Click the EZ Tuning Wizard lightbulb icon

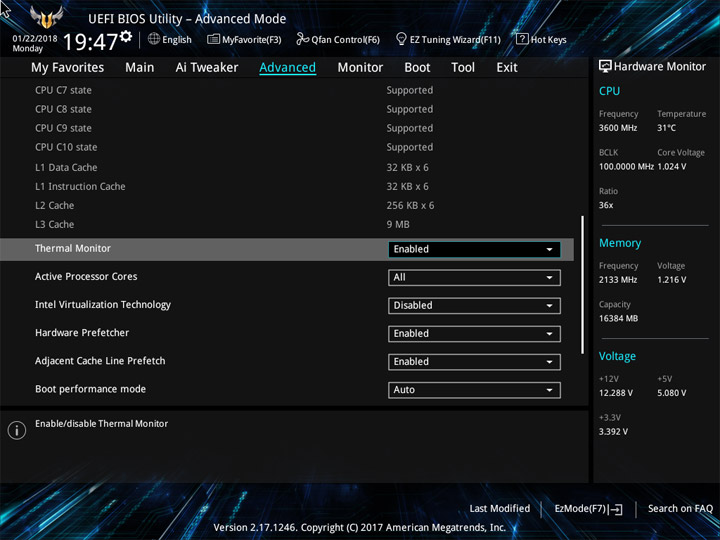click(401, 39)
